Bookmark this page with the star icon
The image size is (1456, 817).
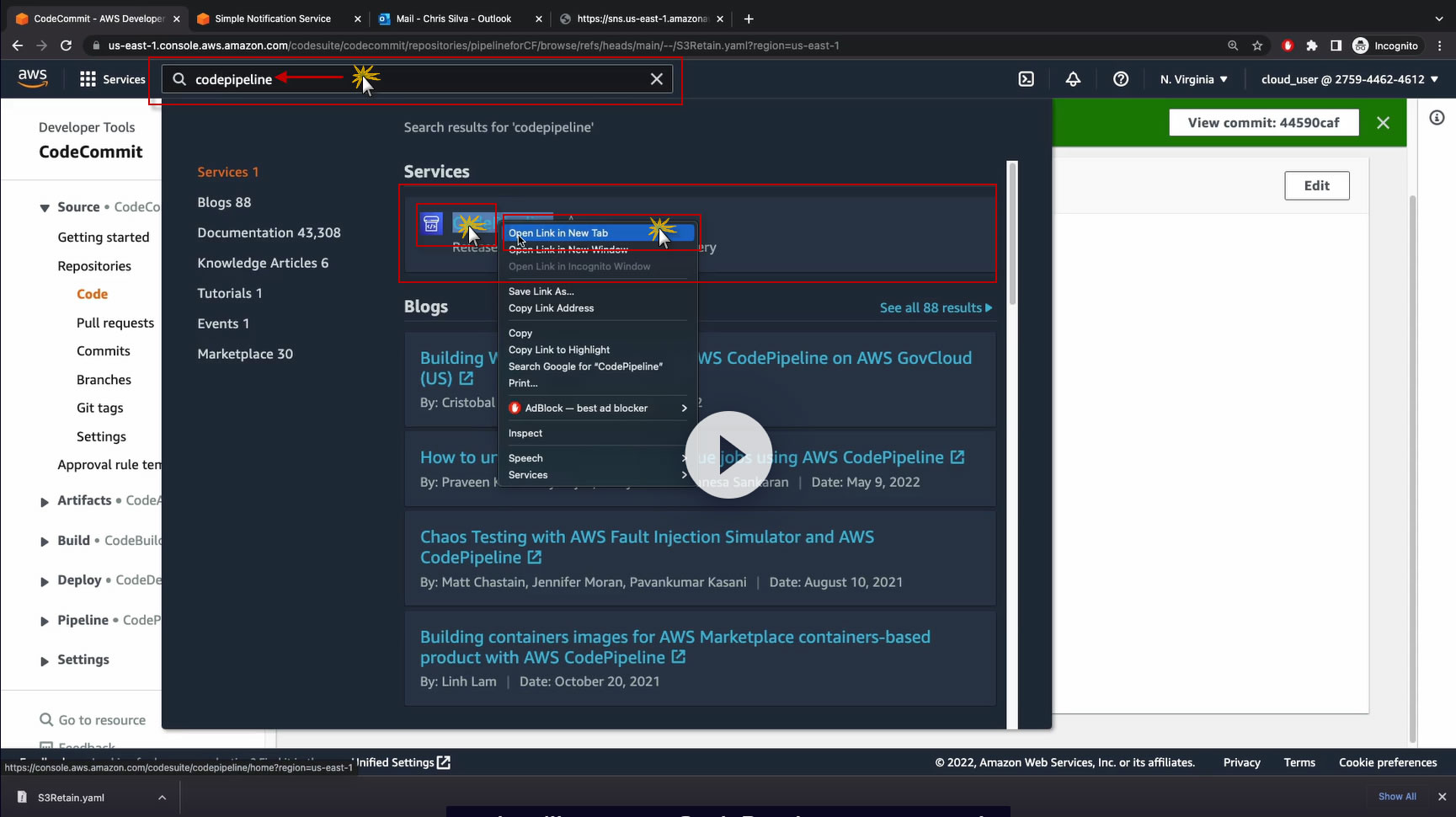tap(1257, 45)
